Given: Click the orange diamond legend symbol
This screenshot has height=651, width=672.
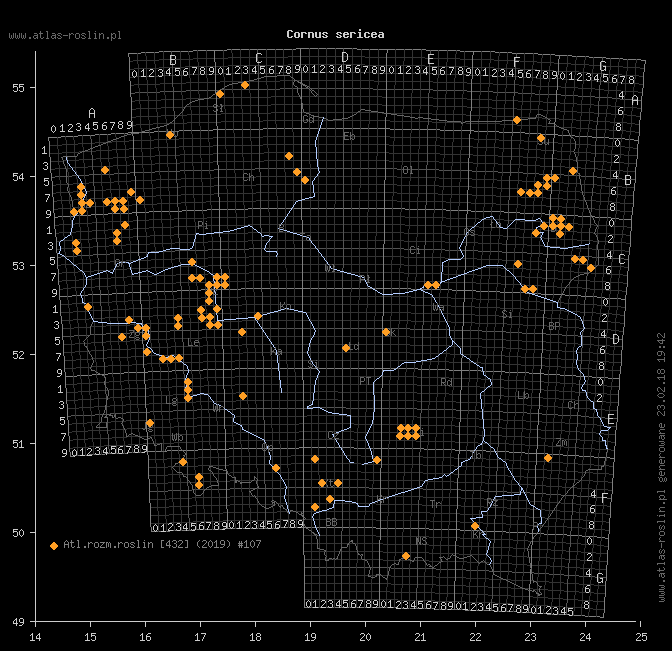Looking at the screenshot, I should click(54, 546).
